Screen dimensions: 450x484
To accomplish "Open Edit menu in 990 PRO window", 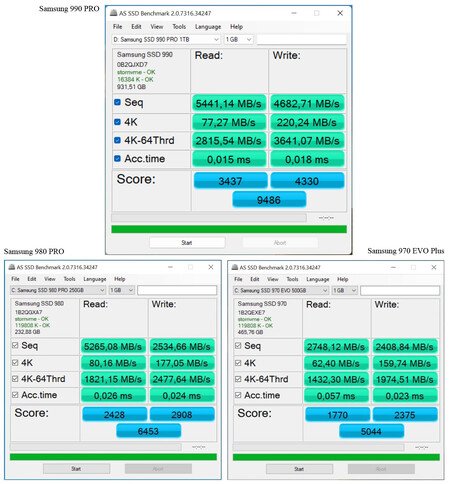I will click(136, 26).
